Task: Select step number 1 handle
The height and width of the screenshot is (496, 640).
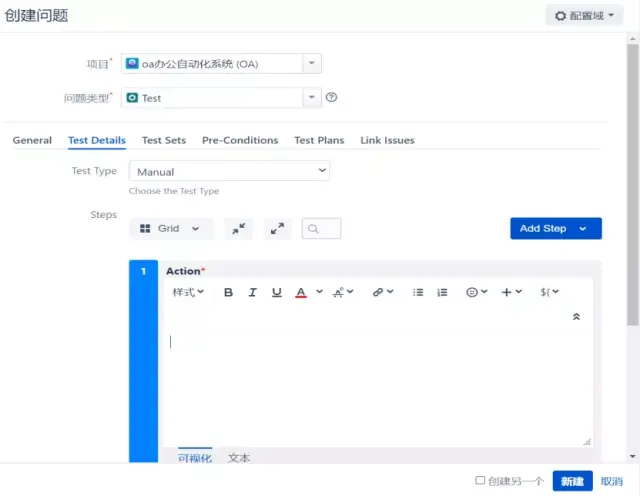Action: click(x=143, y=361)
